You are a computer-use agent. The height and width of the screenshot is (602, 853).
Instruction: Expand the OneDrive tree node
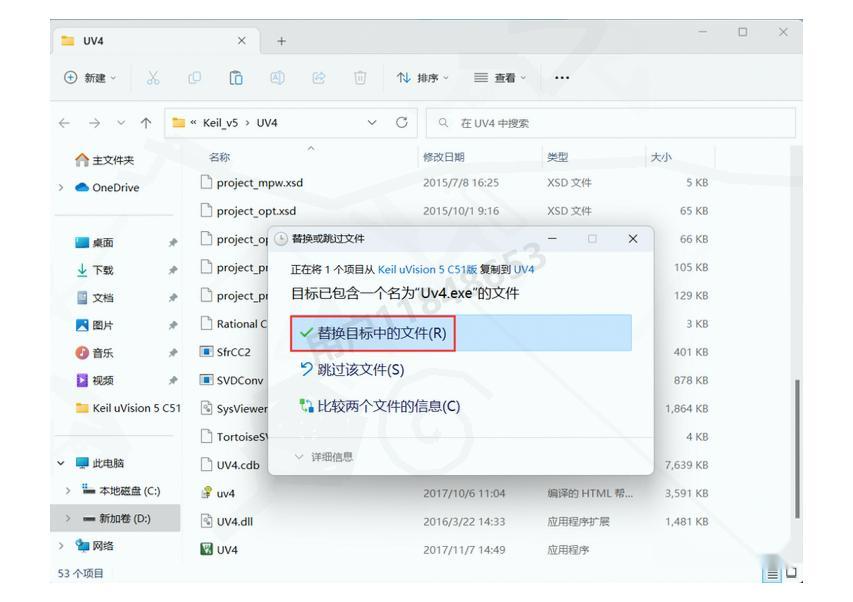(x=61, y=188)
